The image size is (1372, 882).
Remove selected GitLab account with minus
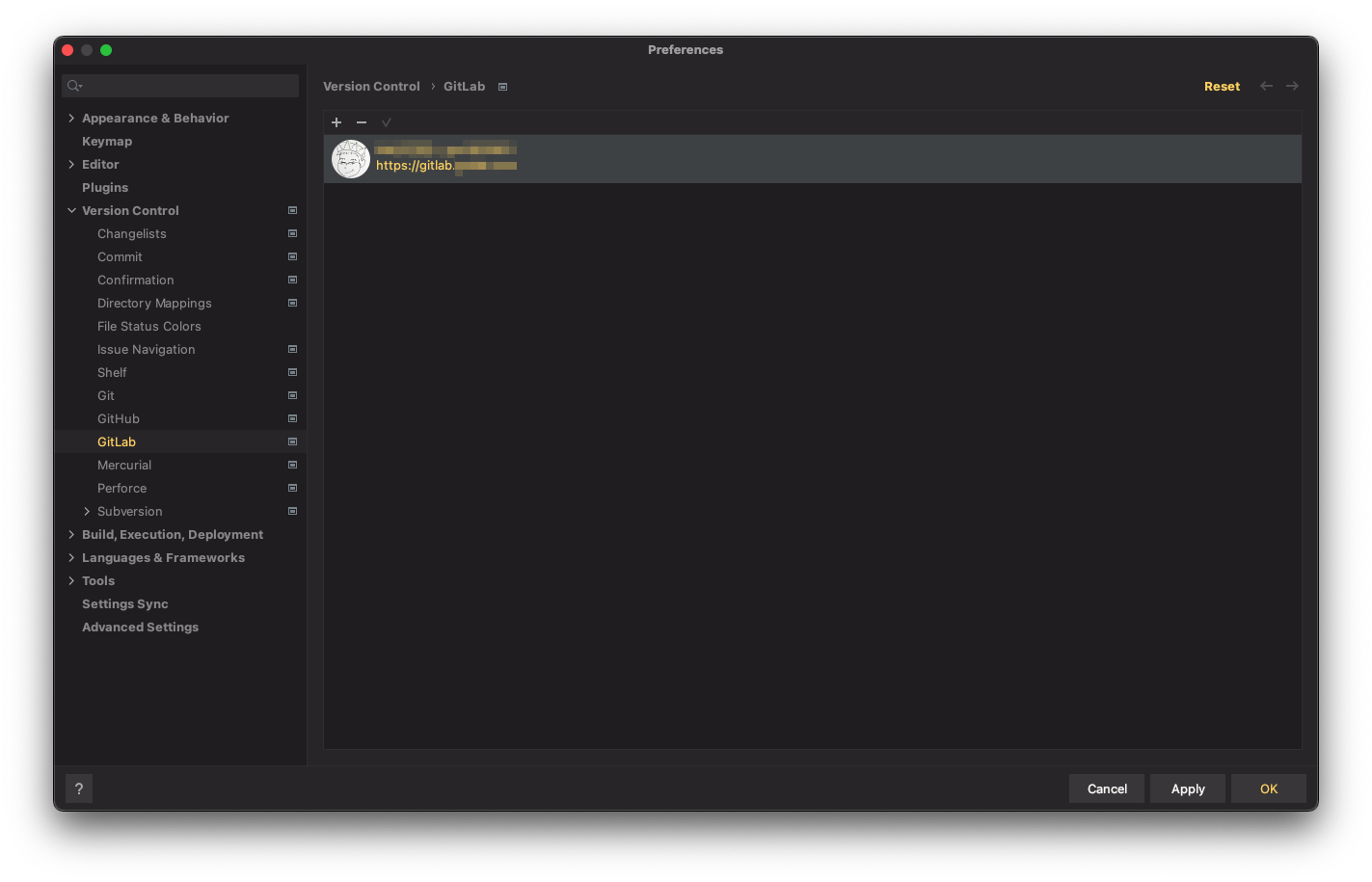[362, 122]
